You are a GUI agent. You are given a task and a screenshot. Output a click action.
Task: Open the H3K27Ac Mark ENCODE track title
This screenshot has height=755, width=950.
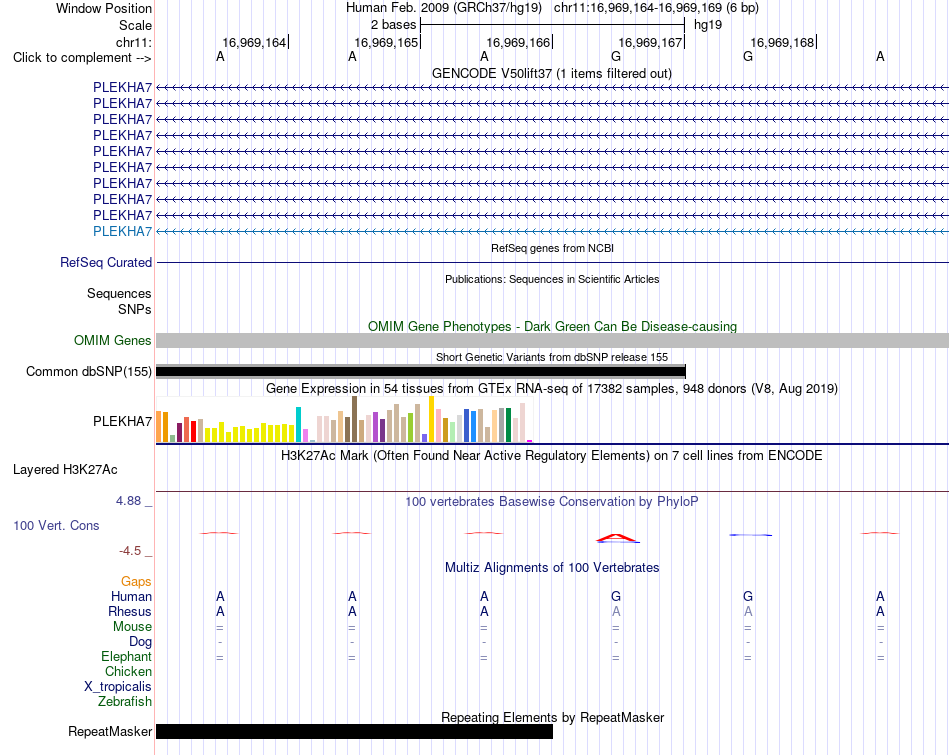551,456
